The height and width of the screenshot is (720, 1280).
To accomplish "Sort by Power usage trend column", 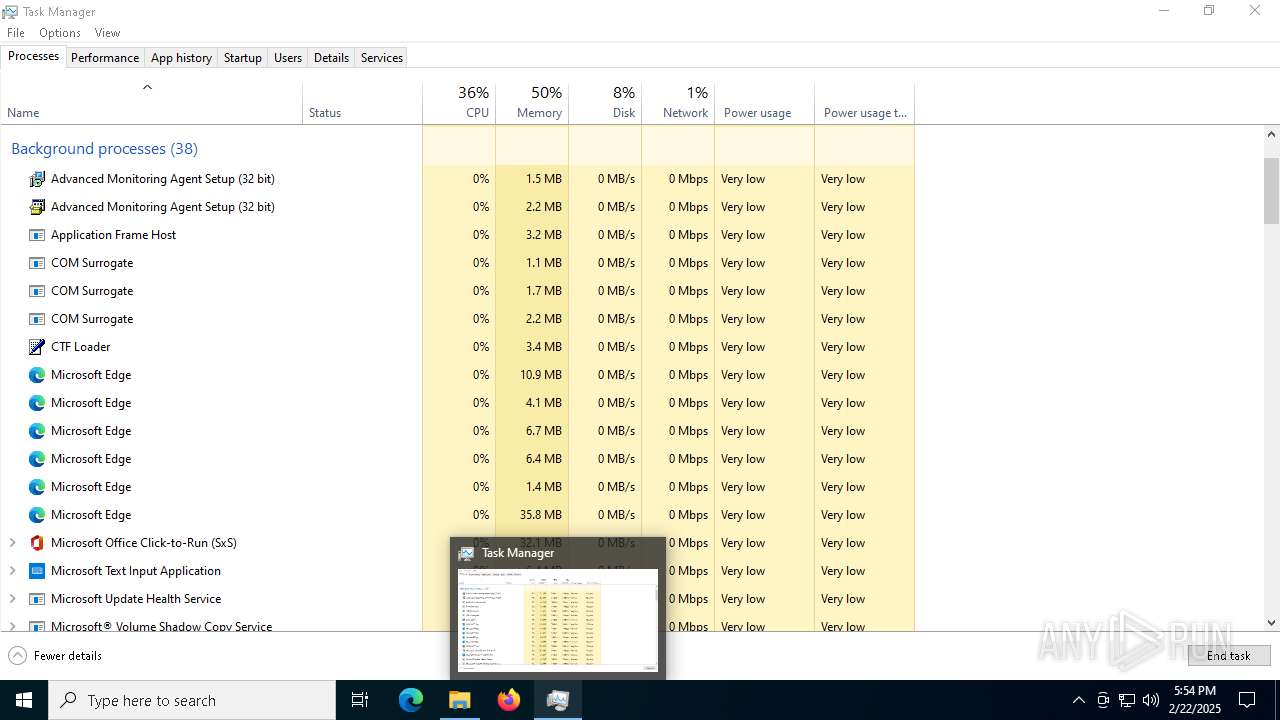I will click(x=865, y=102).
